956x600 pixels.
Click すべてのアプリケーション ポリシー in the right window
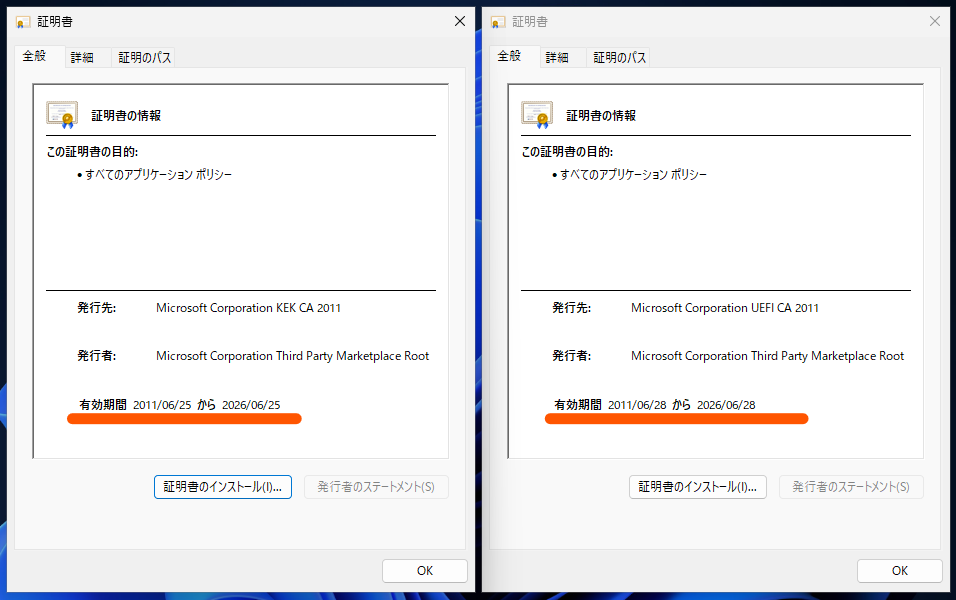pos(633,175)
